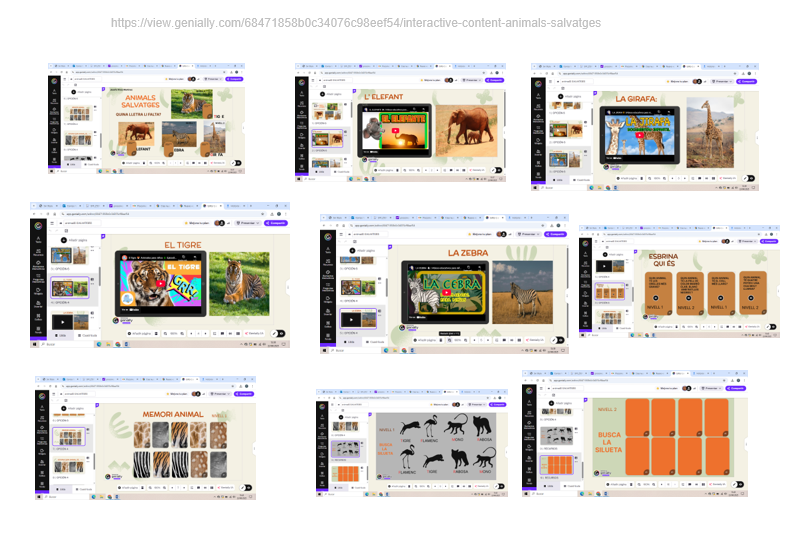The image size is (790, 555).
Task: Open interactive elements in El Tigre editor sidebar
Action: pos(38,264)
